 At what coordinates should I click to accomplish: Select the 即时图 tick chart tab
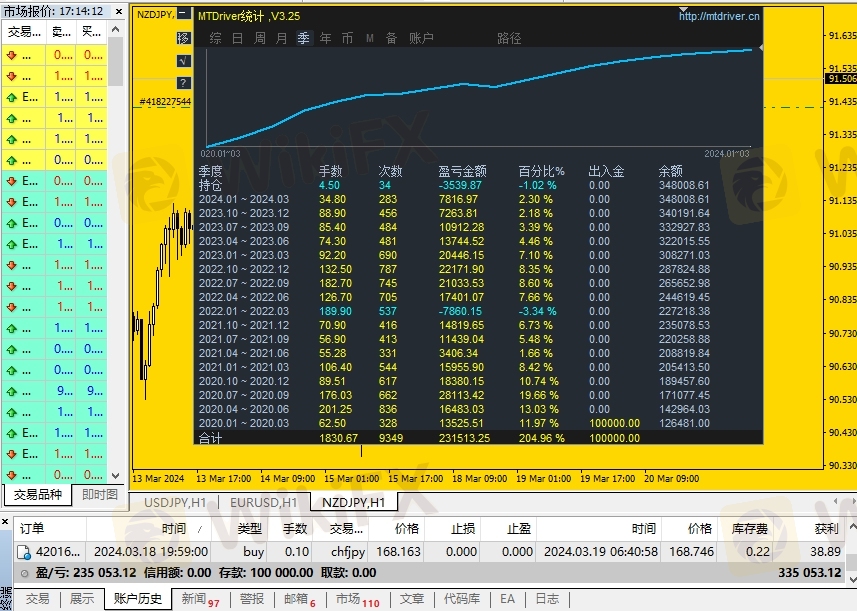[x=99, y=495]
